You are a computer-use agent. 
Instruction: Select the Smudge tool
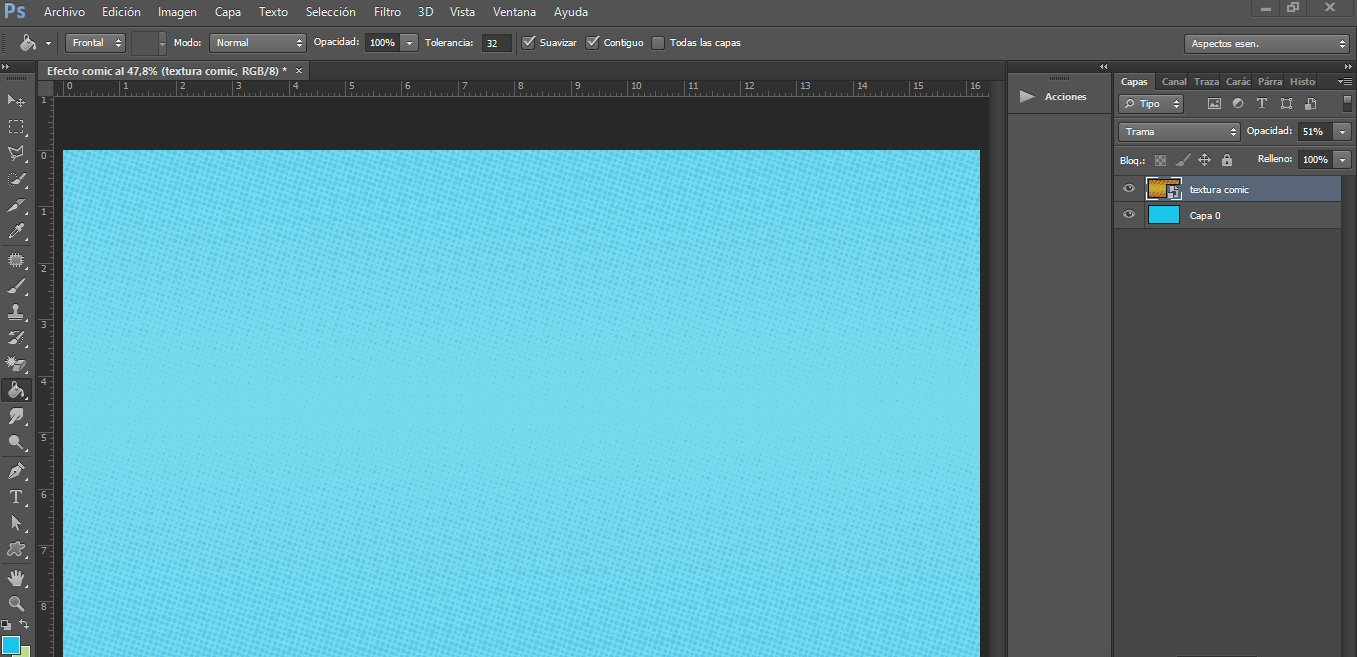click(x=16, y=416)
